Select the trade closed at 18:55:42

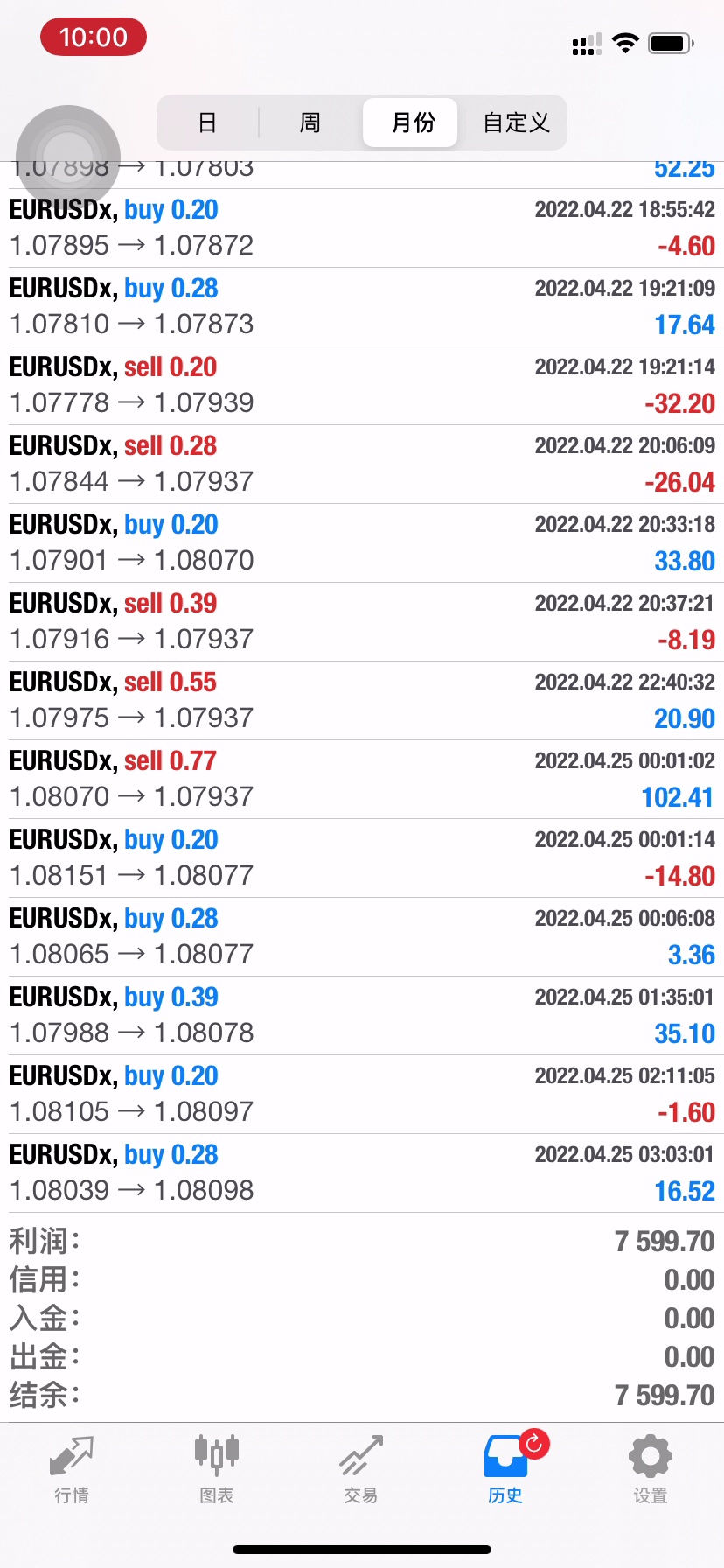point(362,227)
